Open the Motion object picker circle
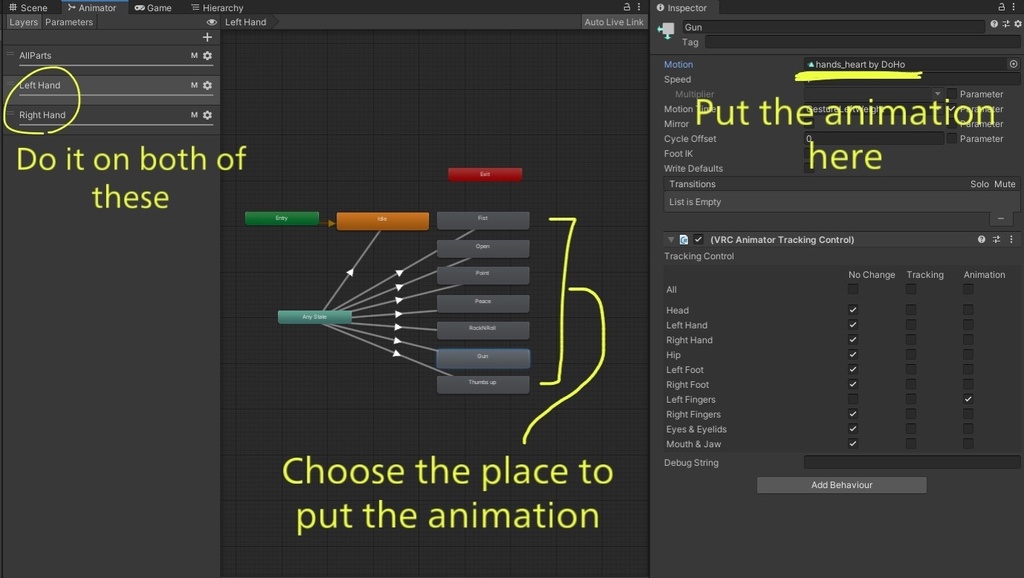1024x578 pixels. pos(1013,64)
